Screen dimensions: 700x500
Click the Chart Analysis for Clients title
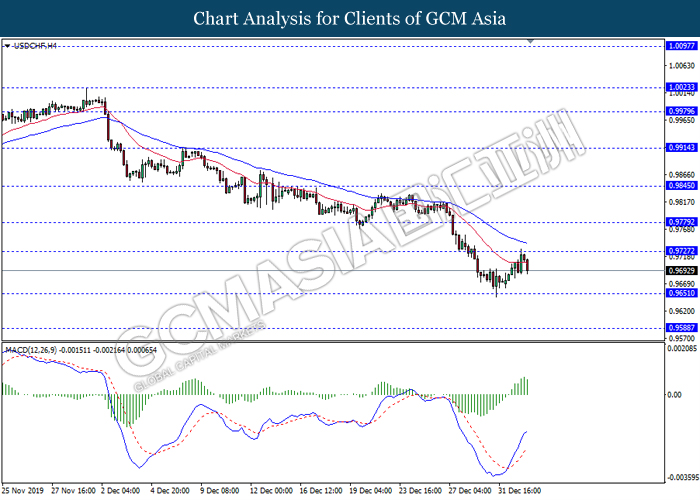pyautogui.click(x=350, y=18)
